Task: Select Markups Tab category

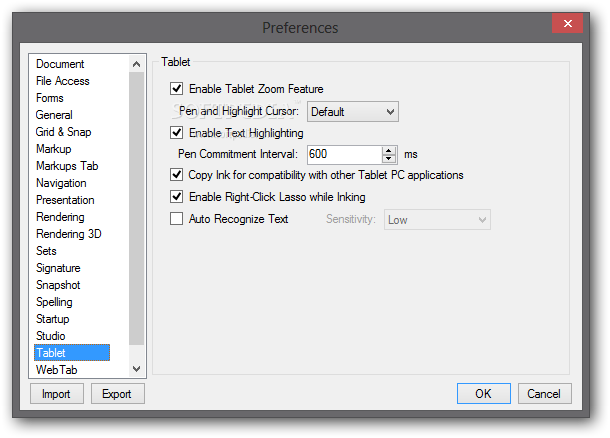Action: (x=67, y=166)
